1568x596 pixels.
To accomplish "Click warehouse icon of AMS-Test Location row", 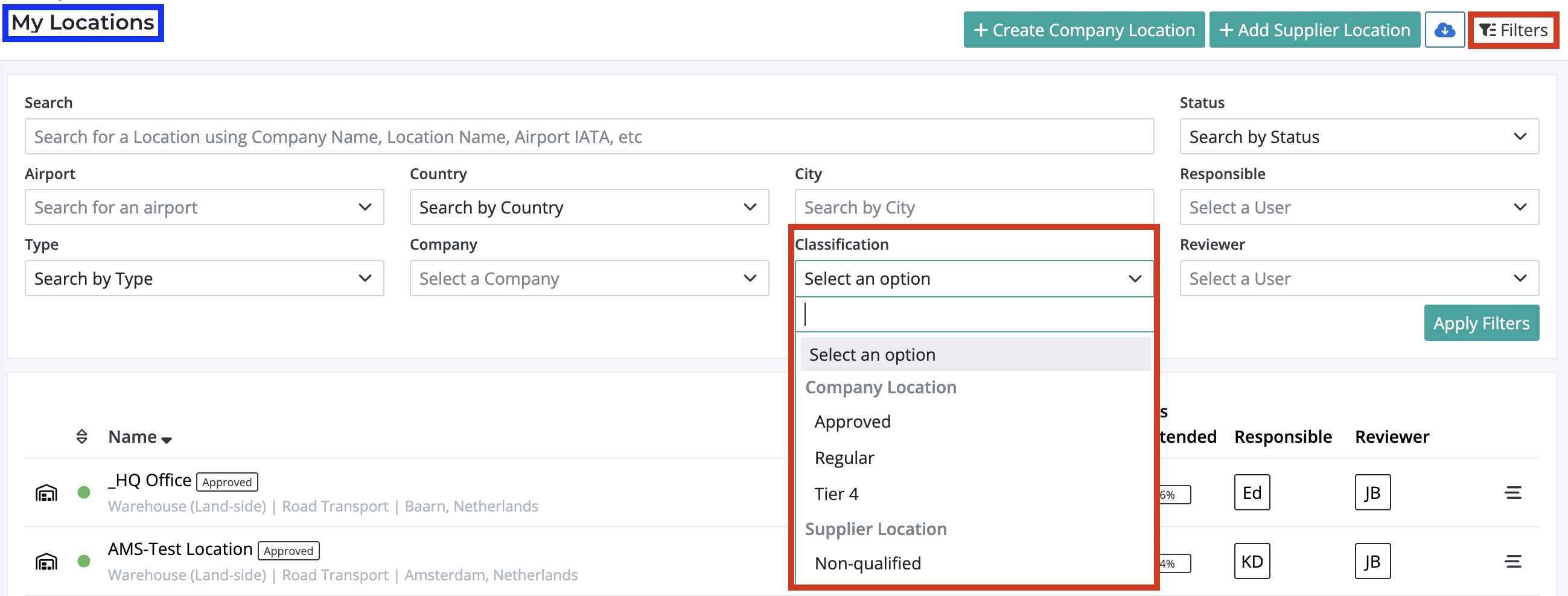I will click(x=46, y=562).
